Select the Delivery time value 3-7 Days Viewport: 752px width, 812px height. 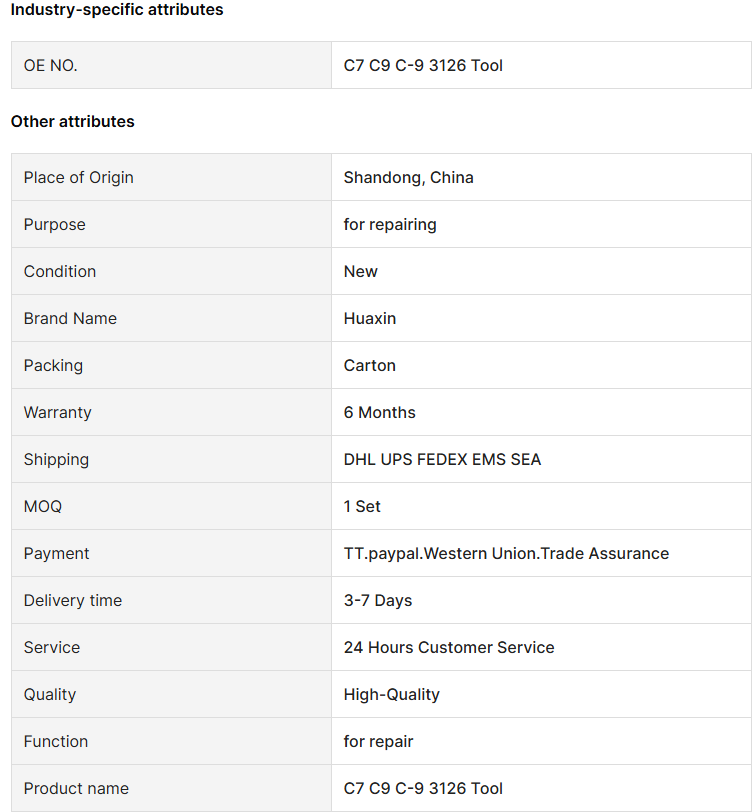(x=378, y=601)
